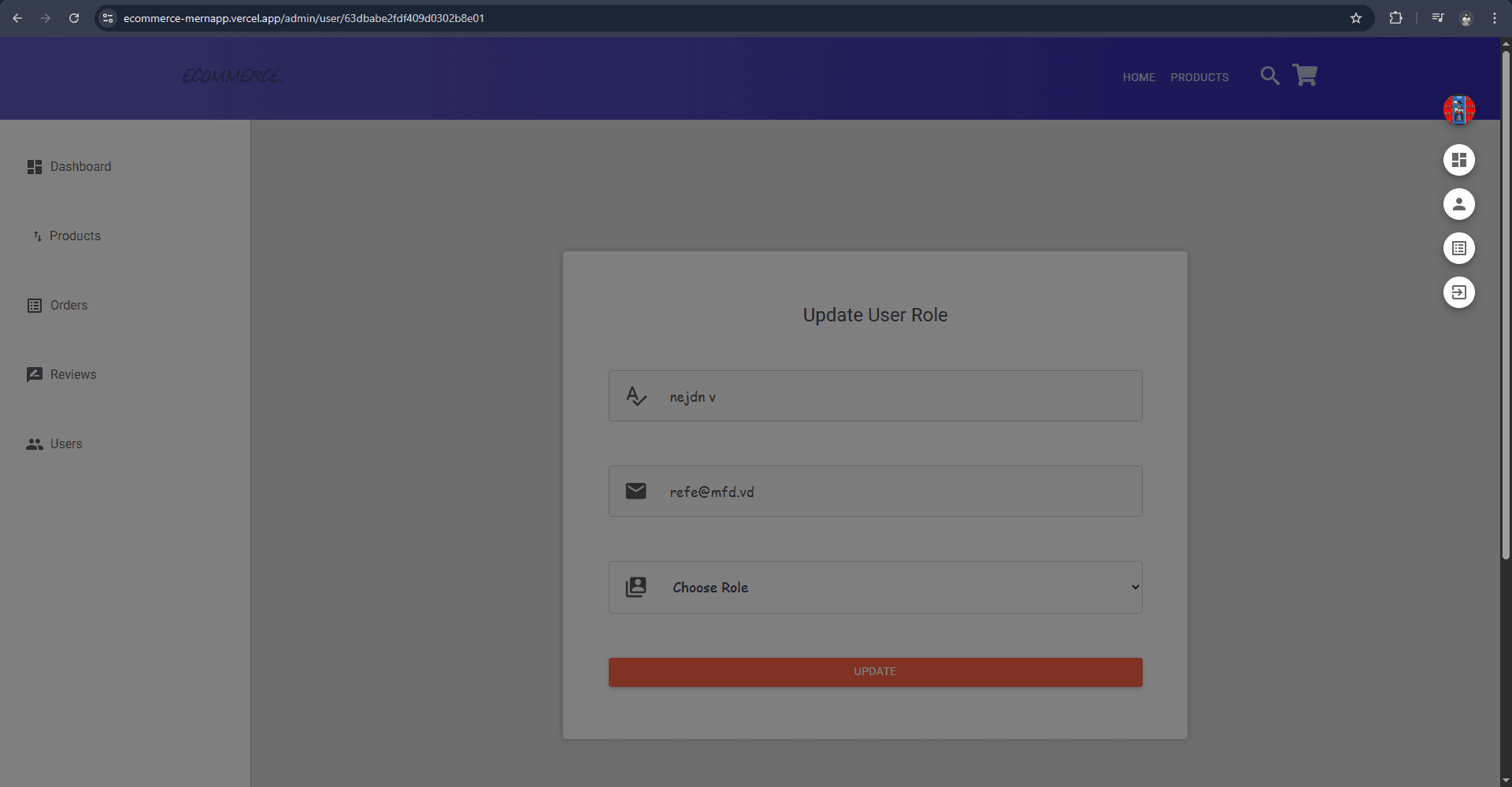1512x787 pixels.
Task: Open PRODUCTS from the navigation bar
Action: click(1199, 77)
